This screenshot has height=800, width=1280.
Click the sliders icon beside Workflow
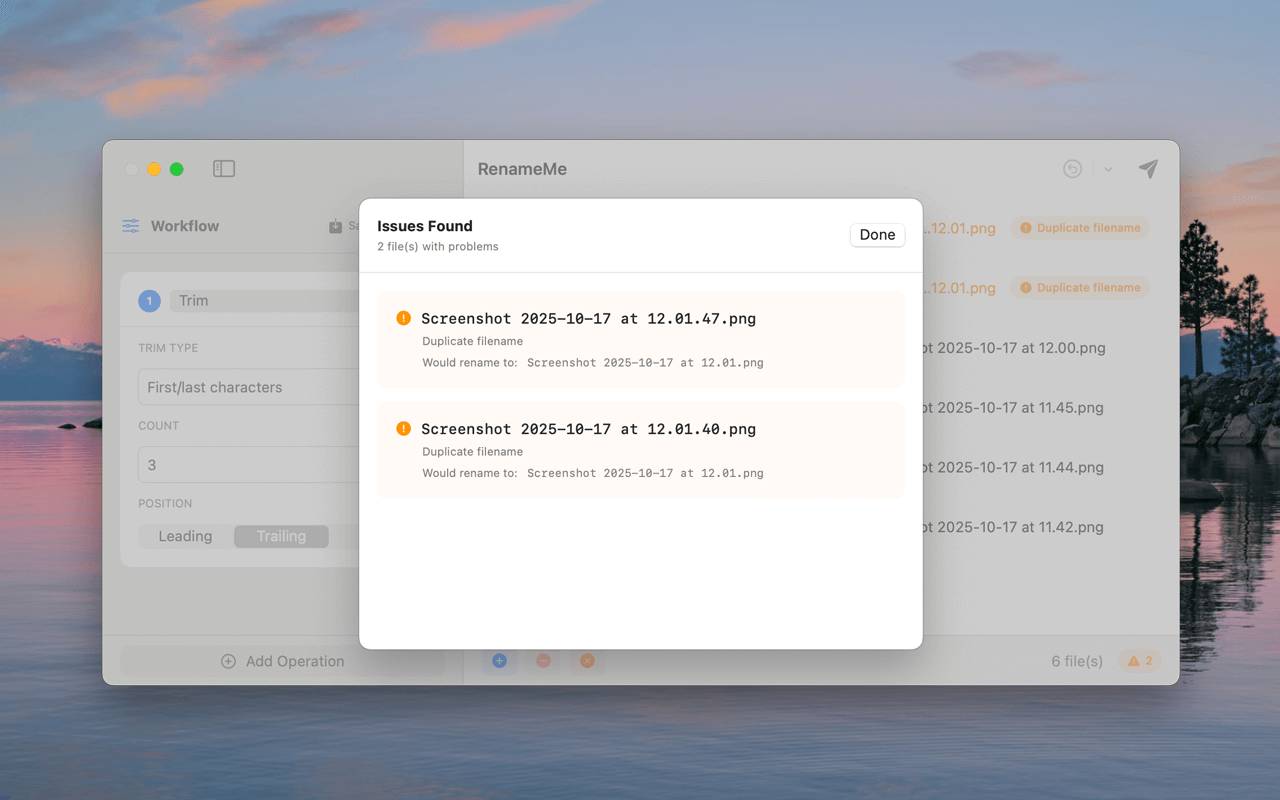point(130,226)
